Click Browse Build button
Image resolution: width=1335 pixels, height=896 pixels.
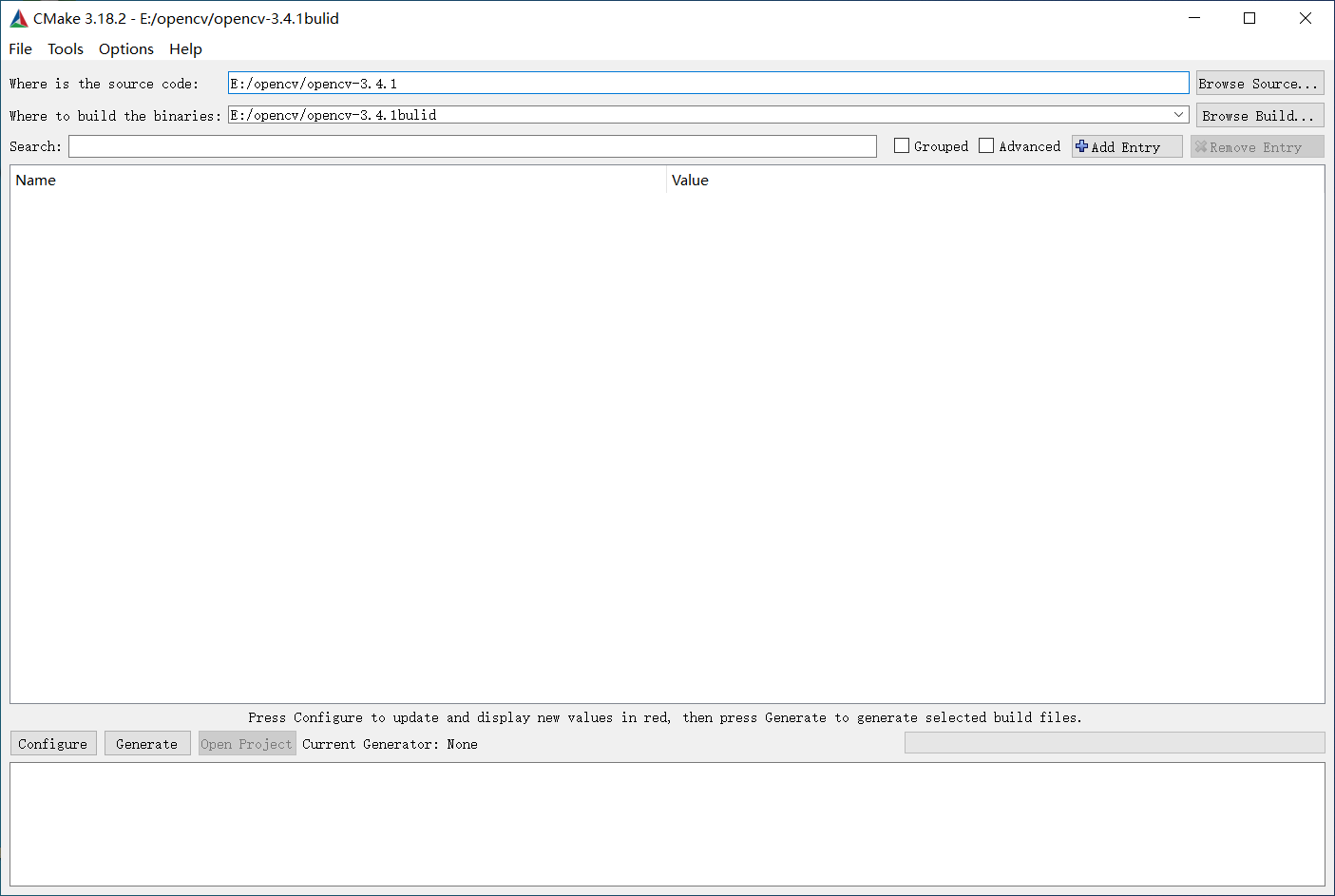[x=1259, y=116]
